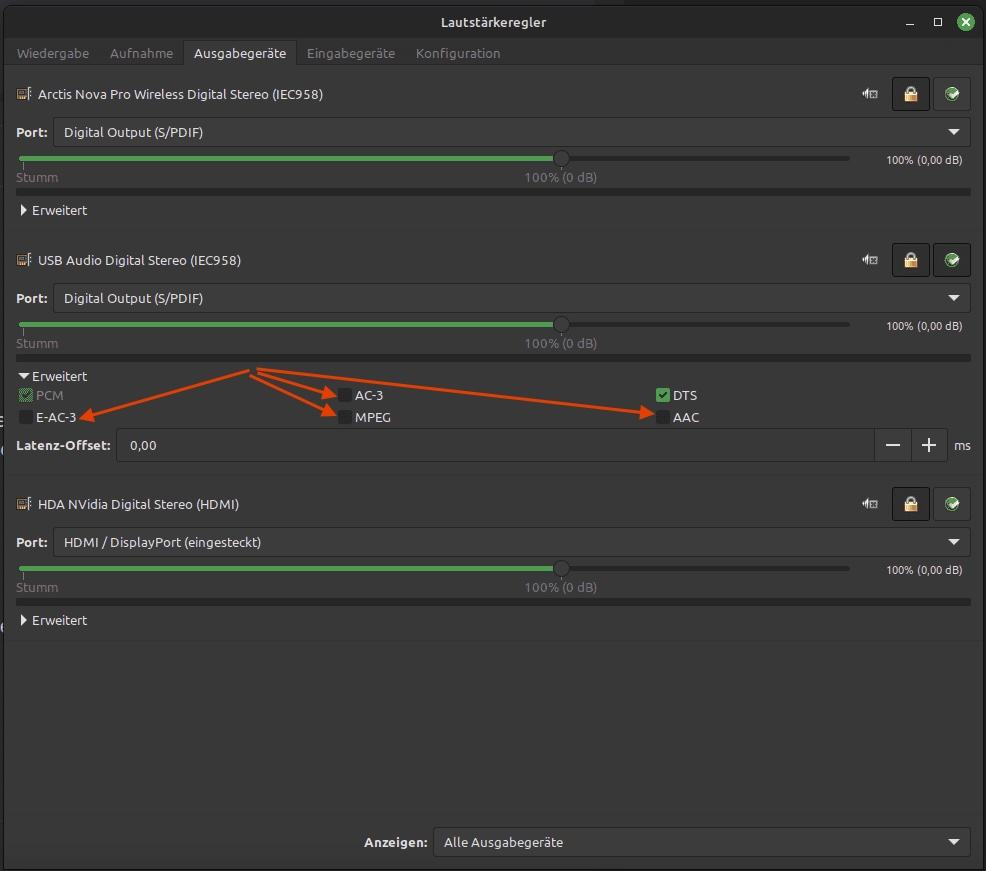Increase latency offset with plus button

[929, 446]
